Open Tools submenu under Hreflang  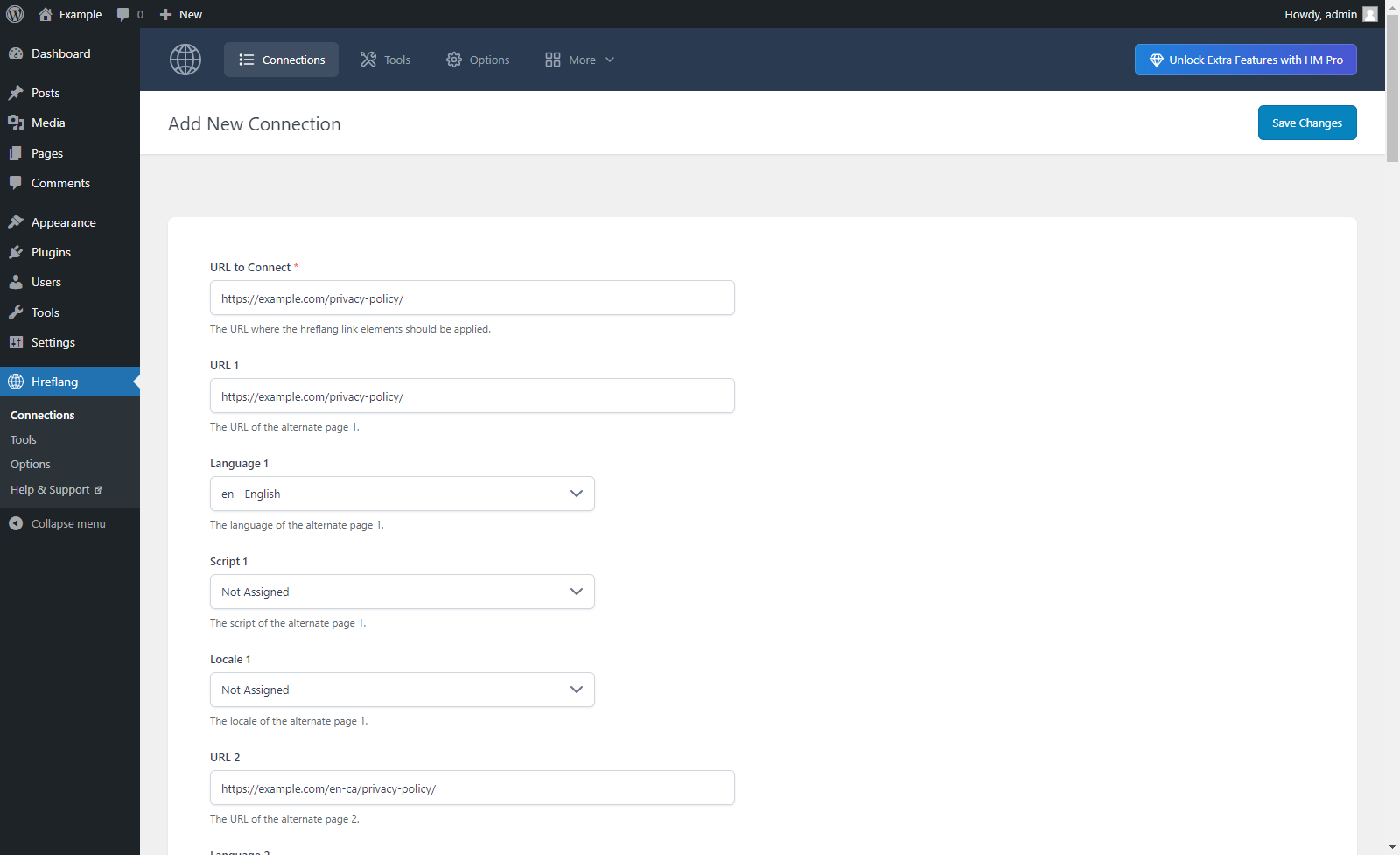(24, 439)
